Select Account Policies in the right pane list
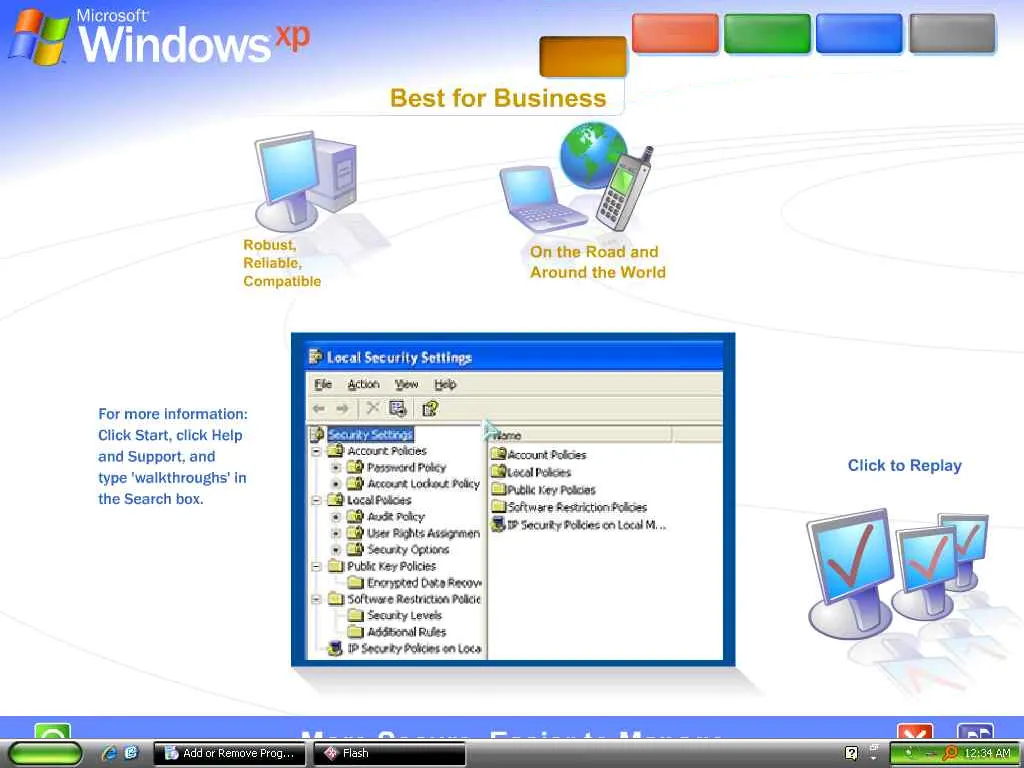The width and height of the screenshot is (1024, 768). click(x=547, y=455)
